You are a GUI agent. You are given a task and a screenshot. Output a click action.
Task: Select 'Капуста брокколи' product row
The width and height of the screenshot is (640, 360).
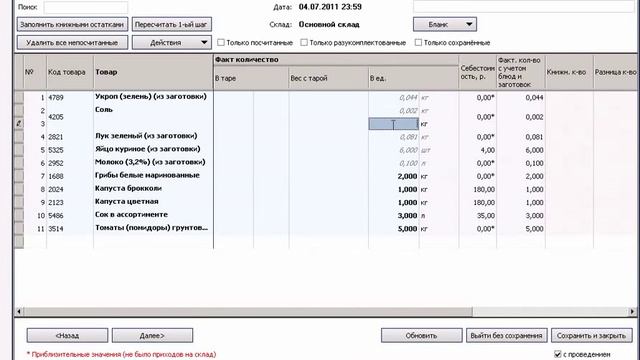(128, 188)
